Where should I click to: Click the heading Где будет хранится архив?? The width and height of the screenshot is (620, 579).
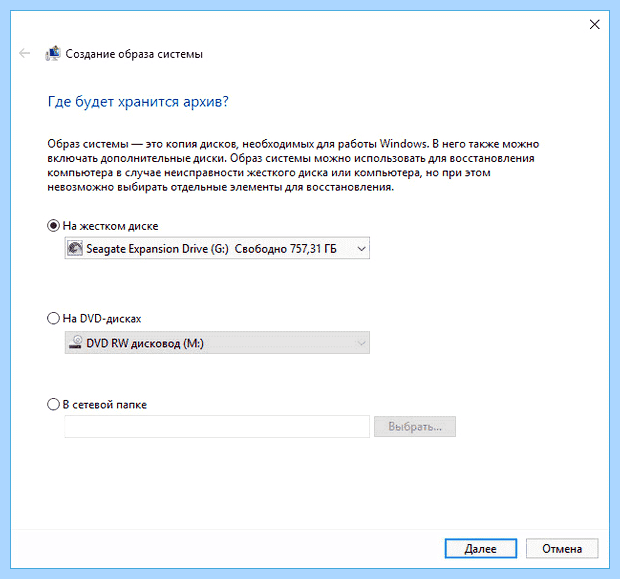[138, 102]
